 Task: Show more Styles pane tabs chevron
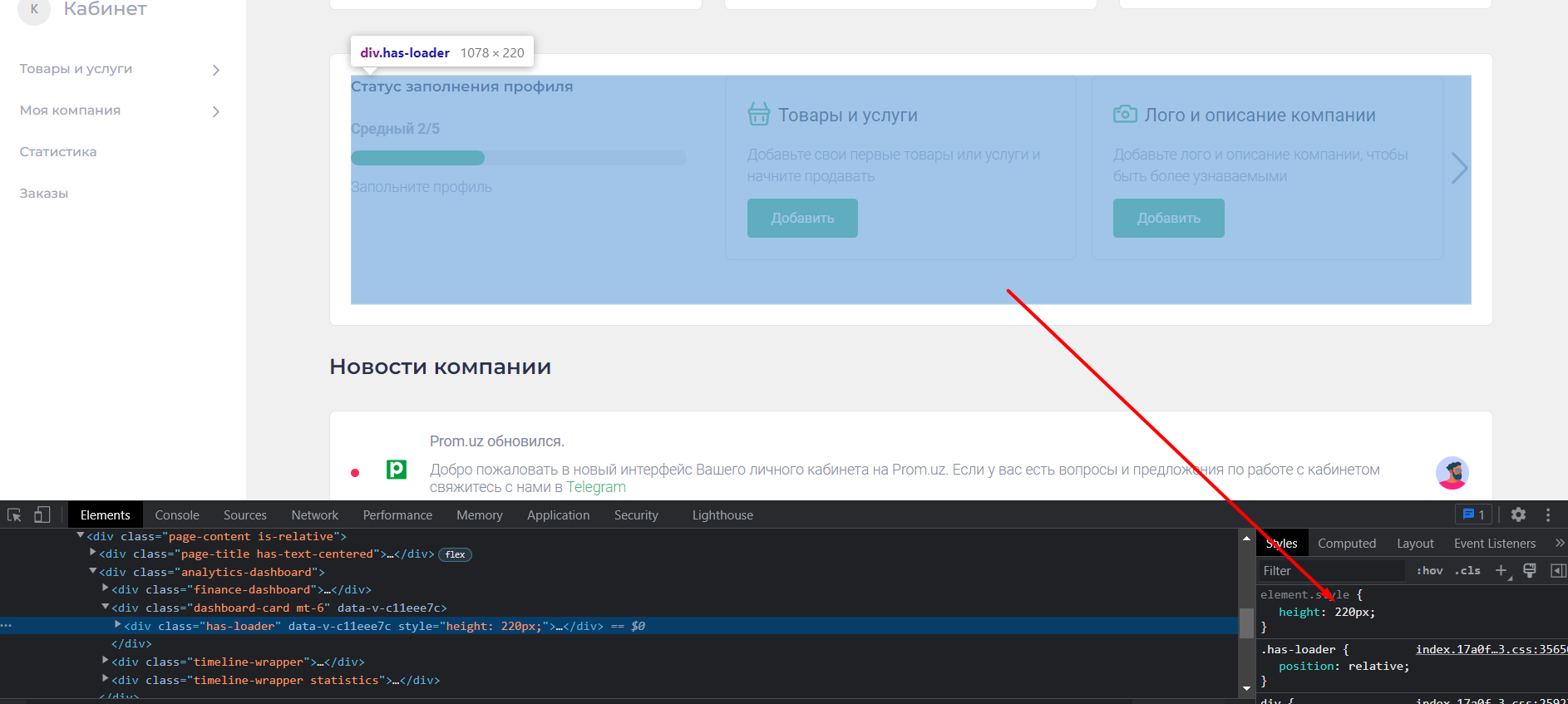point(1560,543)
